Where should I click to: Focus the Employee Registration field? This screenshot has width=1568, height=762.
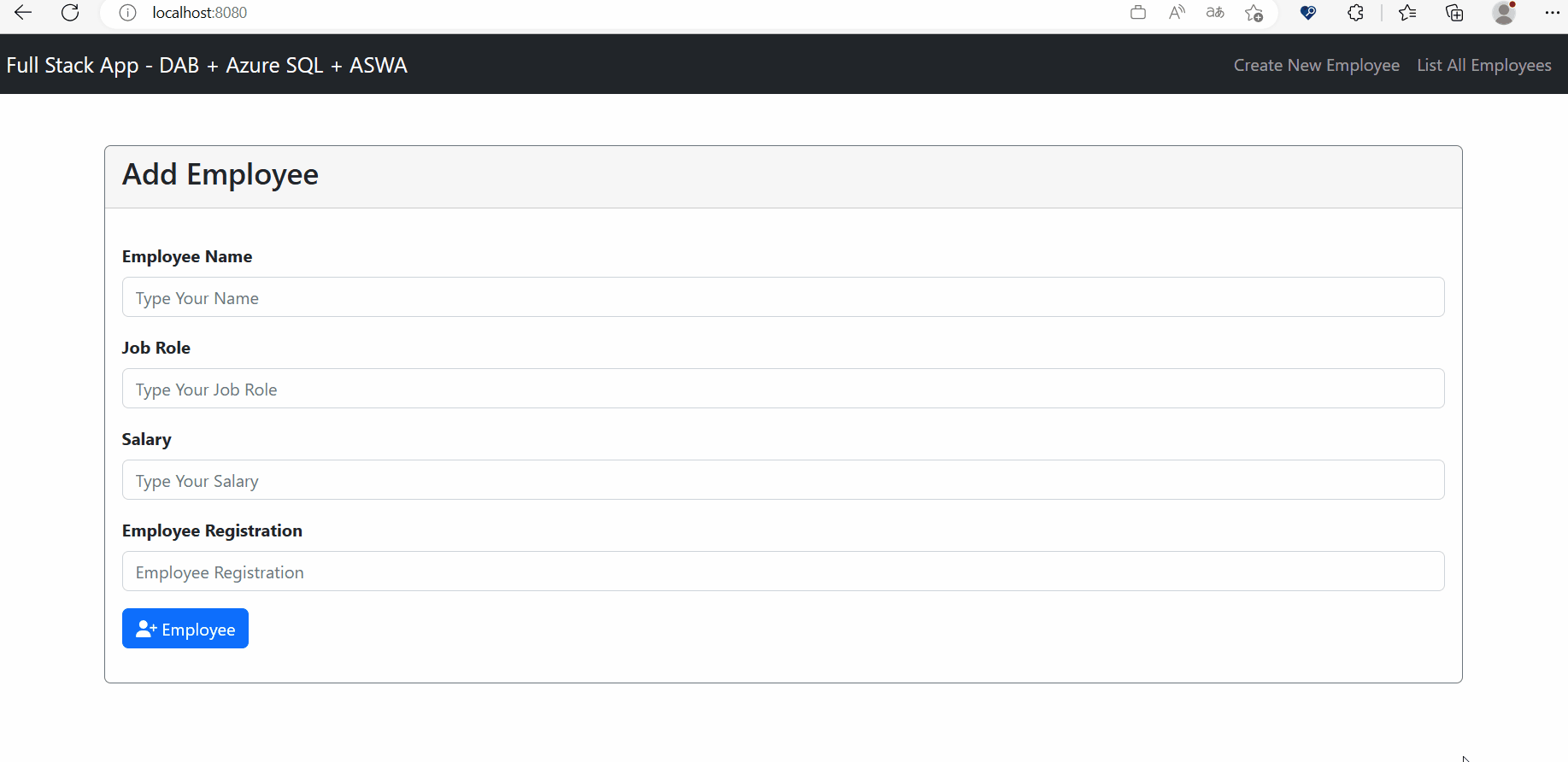pyautogui.click(x=783, y=571)
